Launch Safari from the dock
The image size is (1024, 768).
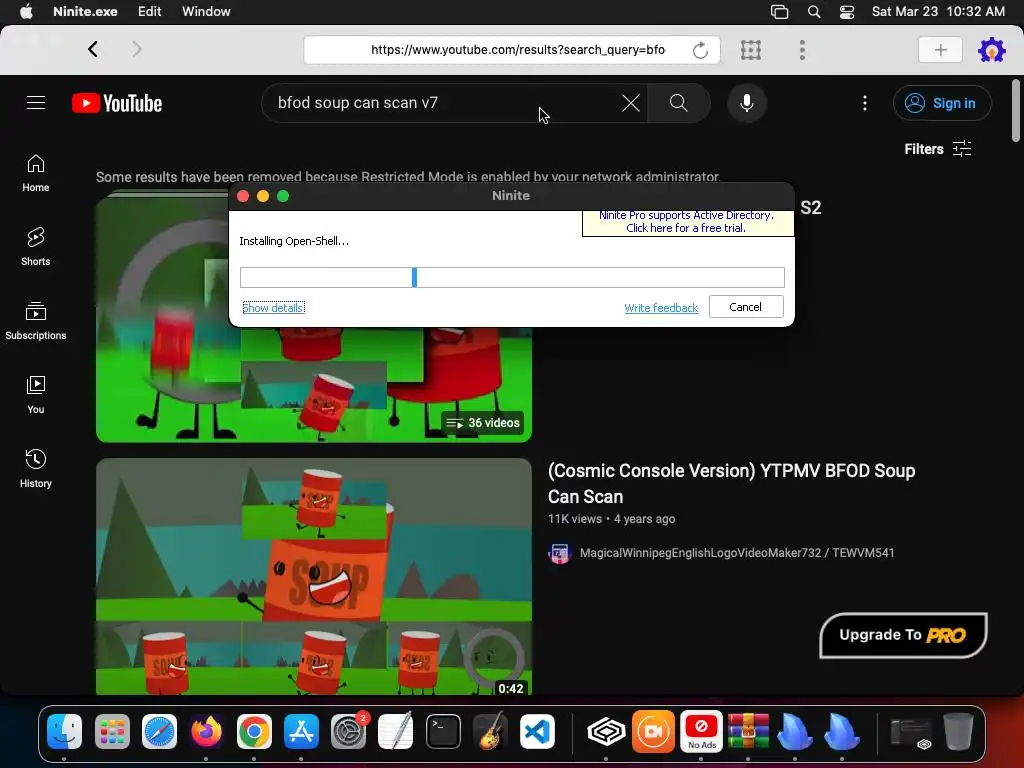(x=159, y=731)
